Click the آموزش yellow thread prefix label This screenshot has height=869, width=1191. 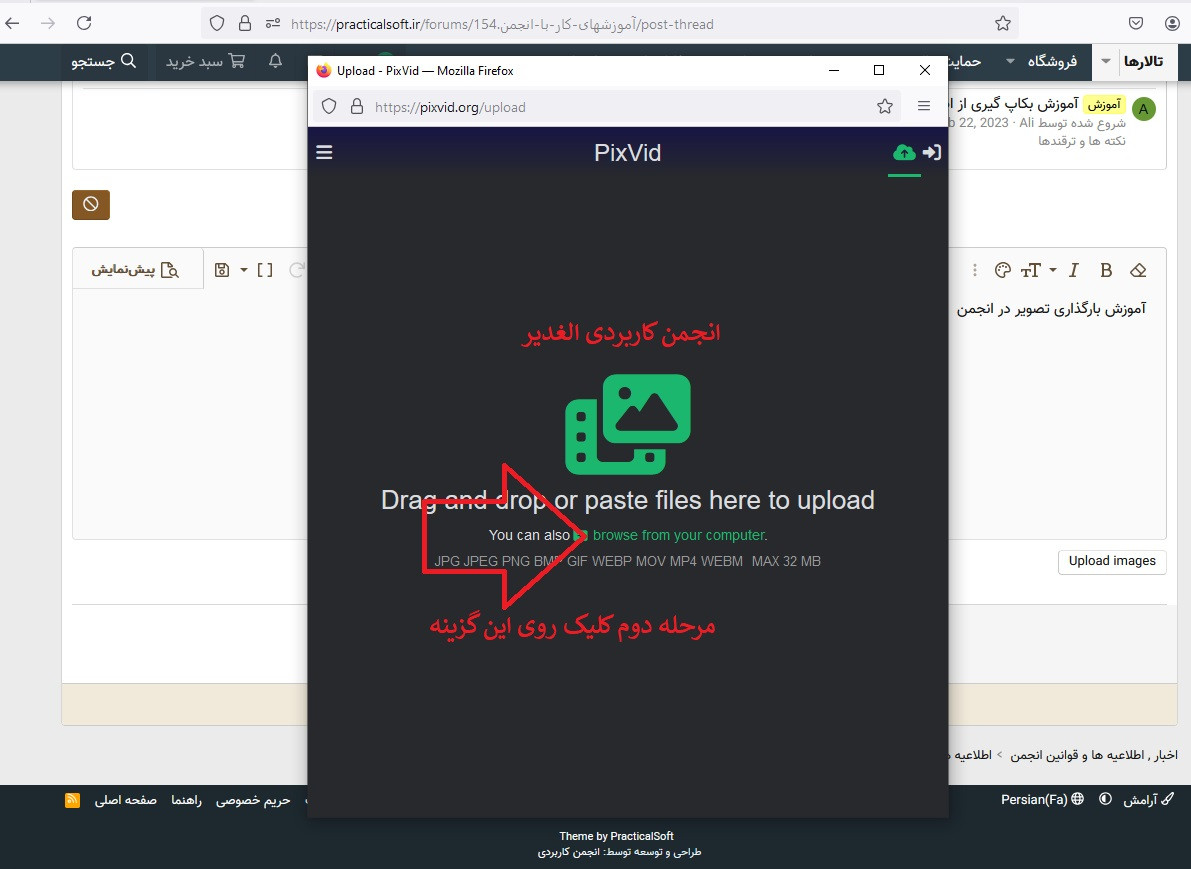(1104, 104)
